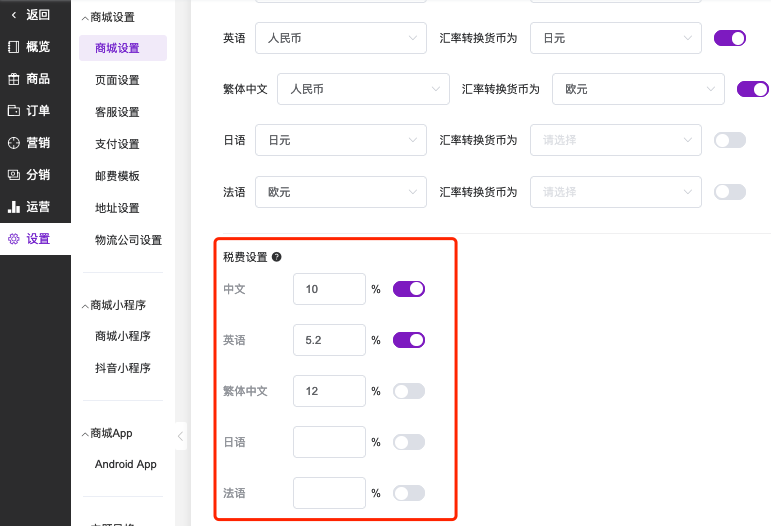The image size is (771, 526).
Task: Open the Android App link
Action: (126, 464)
